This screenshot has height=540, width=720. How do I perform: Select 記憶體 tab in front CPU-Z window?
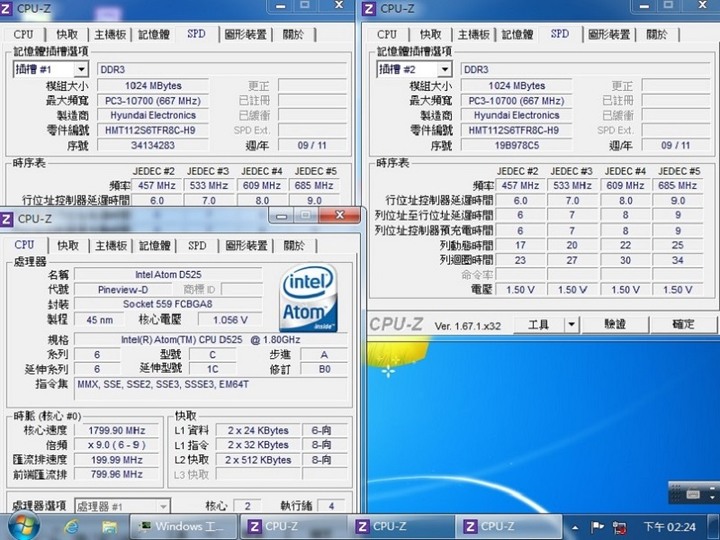point(155,246)
